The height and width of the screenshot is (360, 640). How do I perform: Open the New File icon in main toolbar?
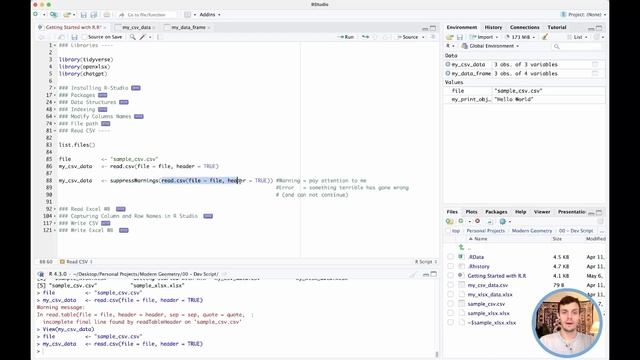coord(36,14)
